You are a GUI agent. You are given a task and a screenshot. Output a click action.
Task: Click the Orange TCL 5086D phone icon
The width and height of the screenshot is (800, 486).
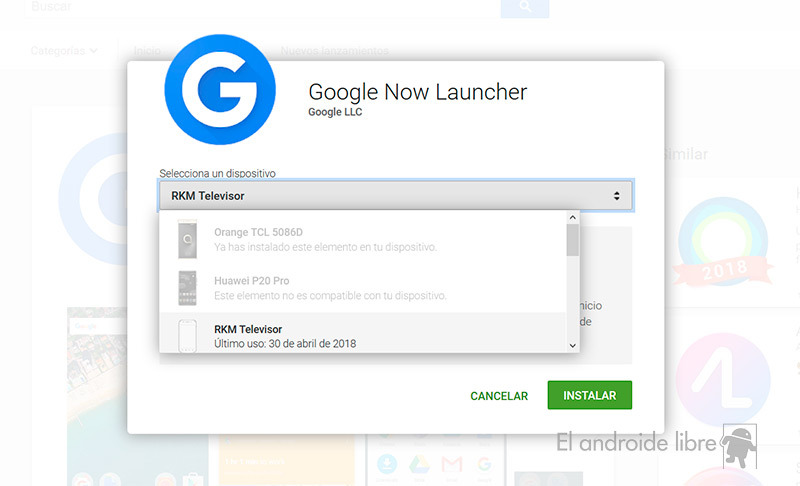(x=187, y=239)
